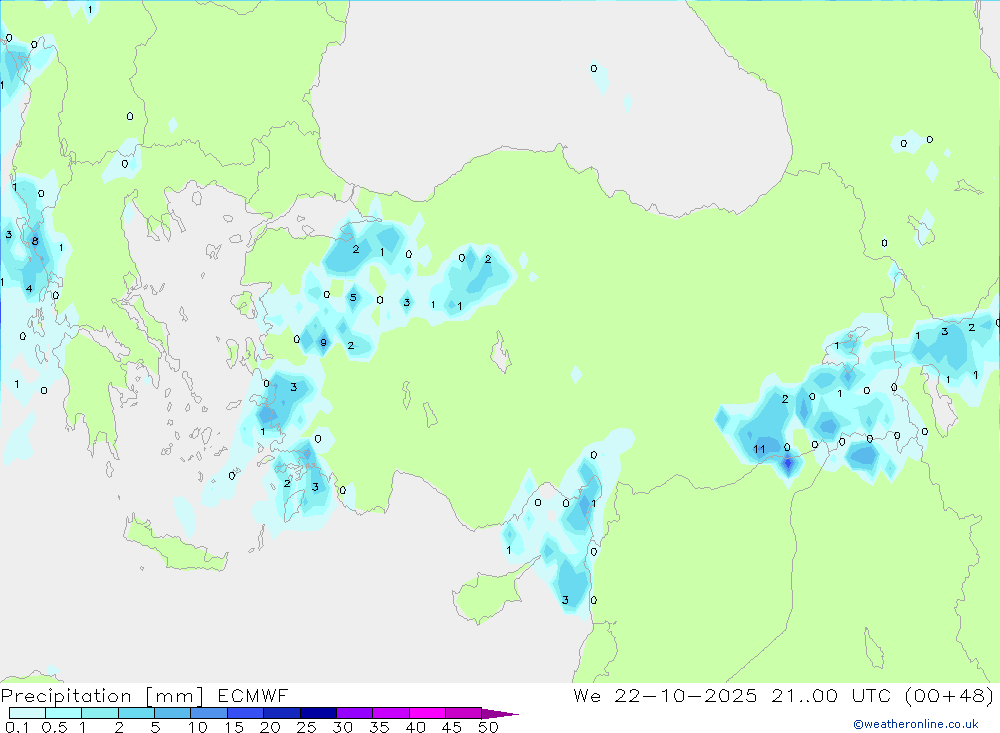1000x733 pixels.
Task: Select the 2–5 mm legend color swatch
Action: tap(136, 713)
